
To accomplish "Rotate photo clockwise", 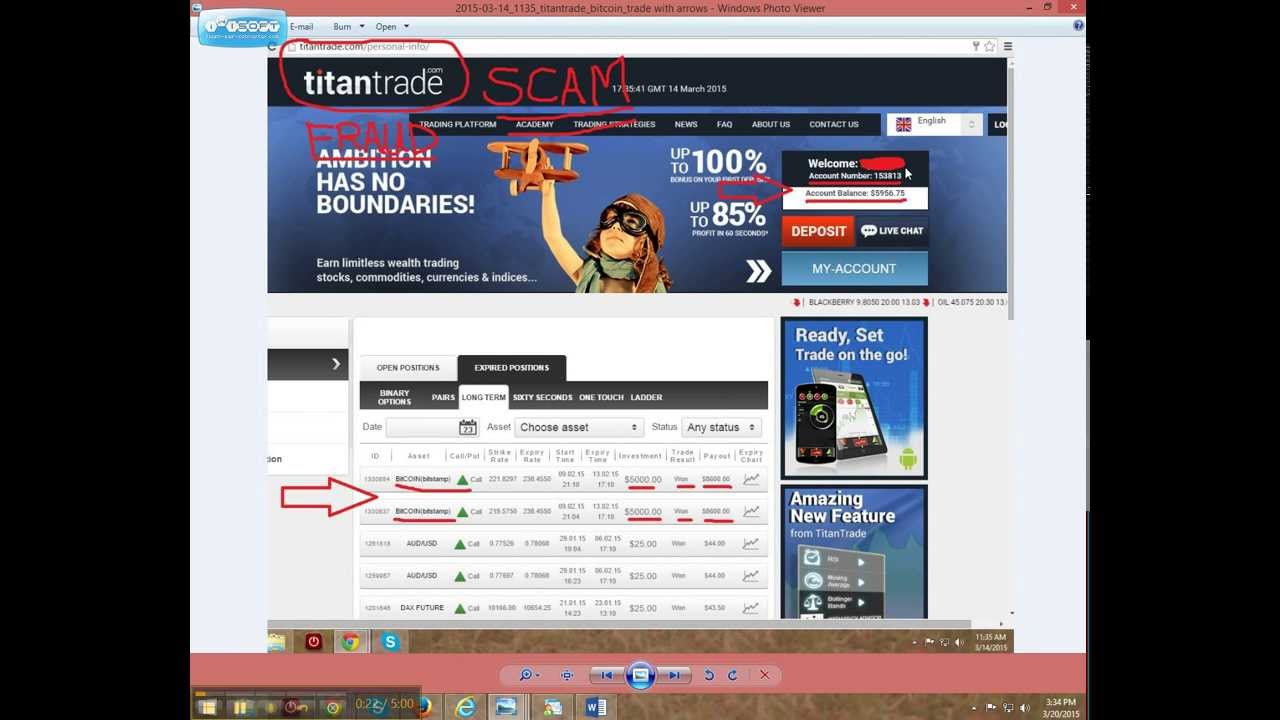I will [x=732, y=675].
